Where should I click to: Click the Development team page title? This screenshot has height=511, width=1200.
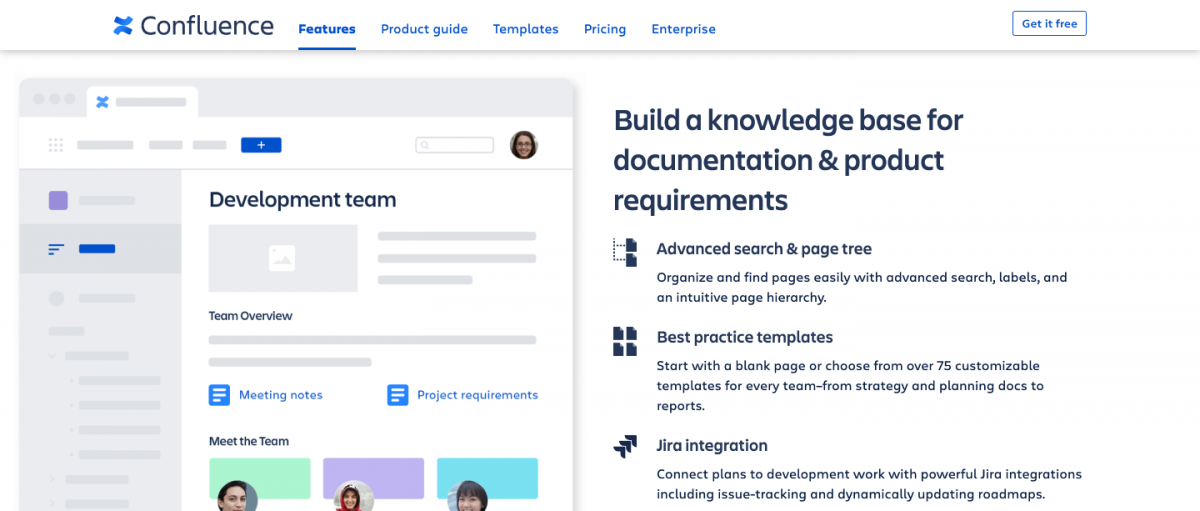(302, 199)
